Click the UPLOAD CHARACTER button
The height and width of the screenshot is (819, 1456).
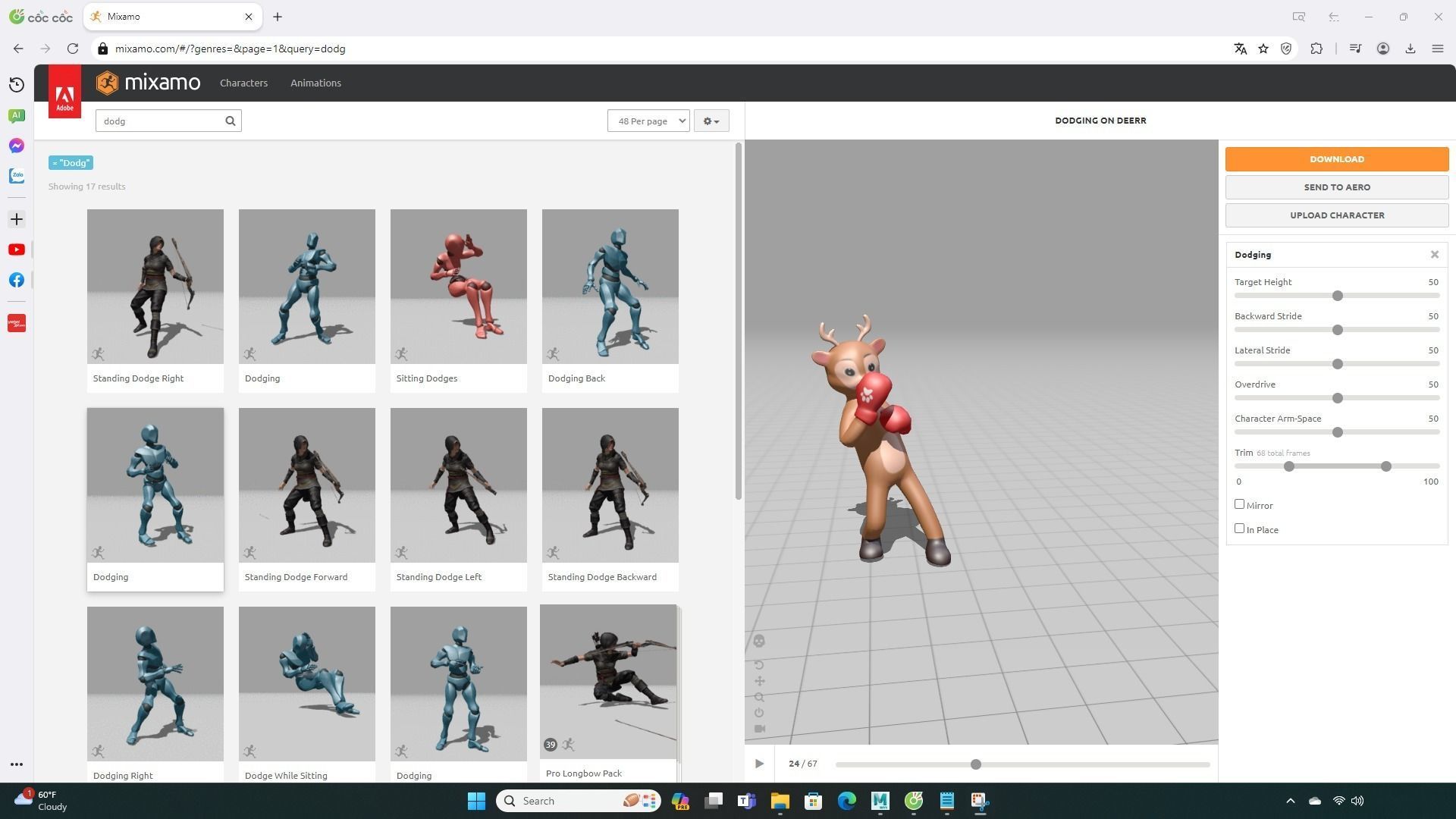(x=1337, y=215)
